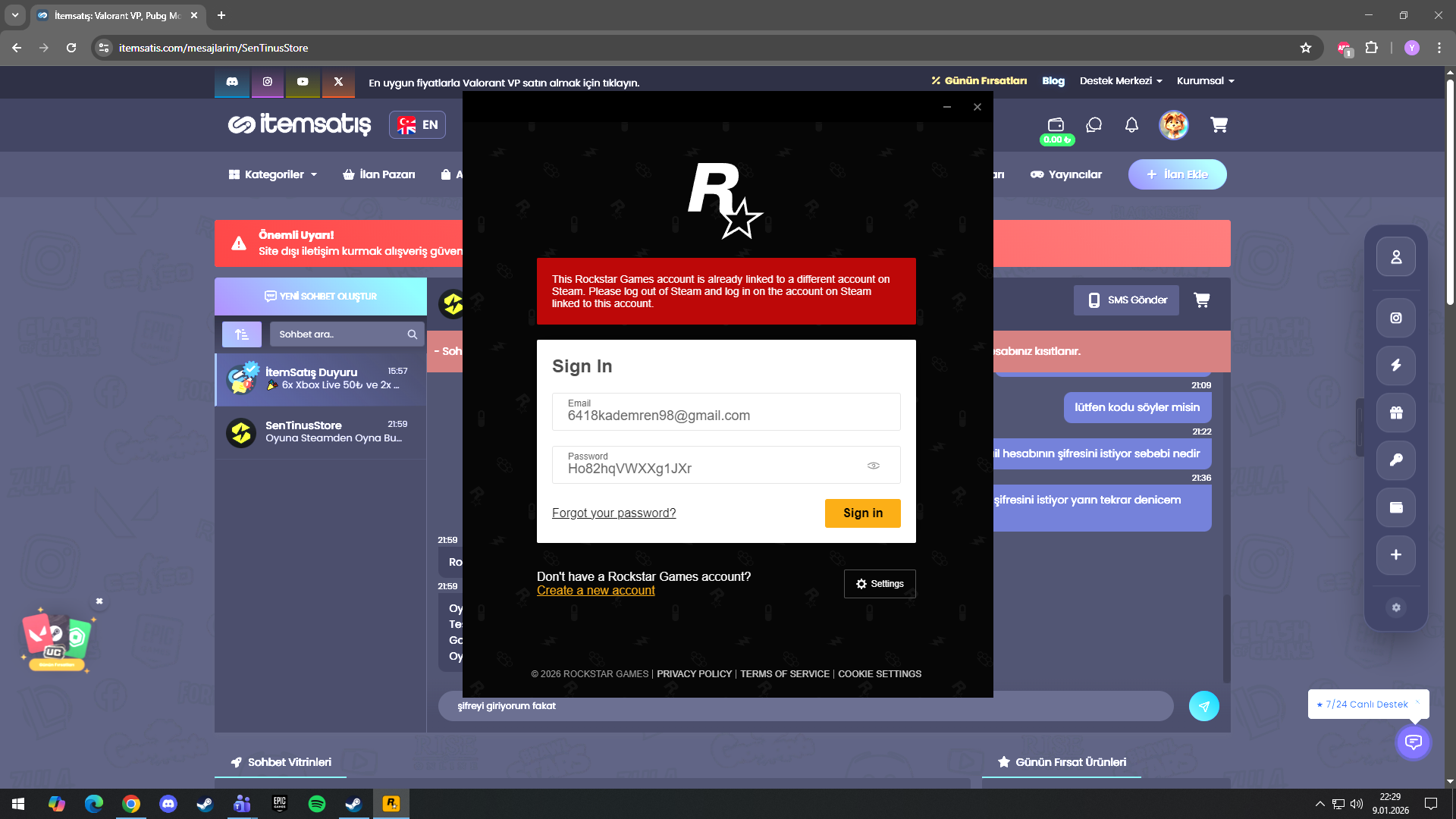
Task: Open the Privacy Policy footer link
Action: (x=694, y=674)
